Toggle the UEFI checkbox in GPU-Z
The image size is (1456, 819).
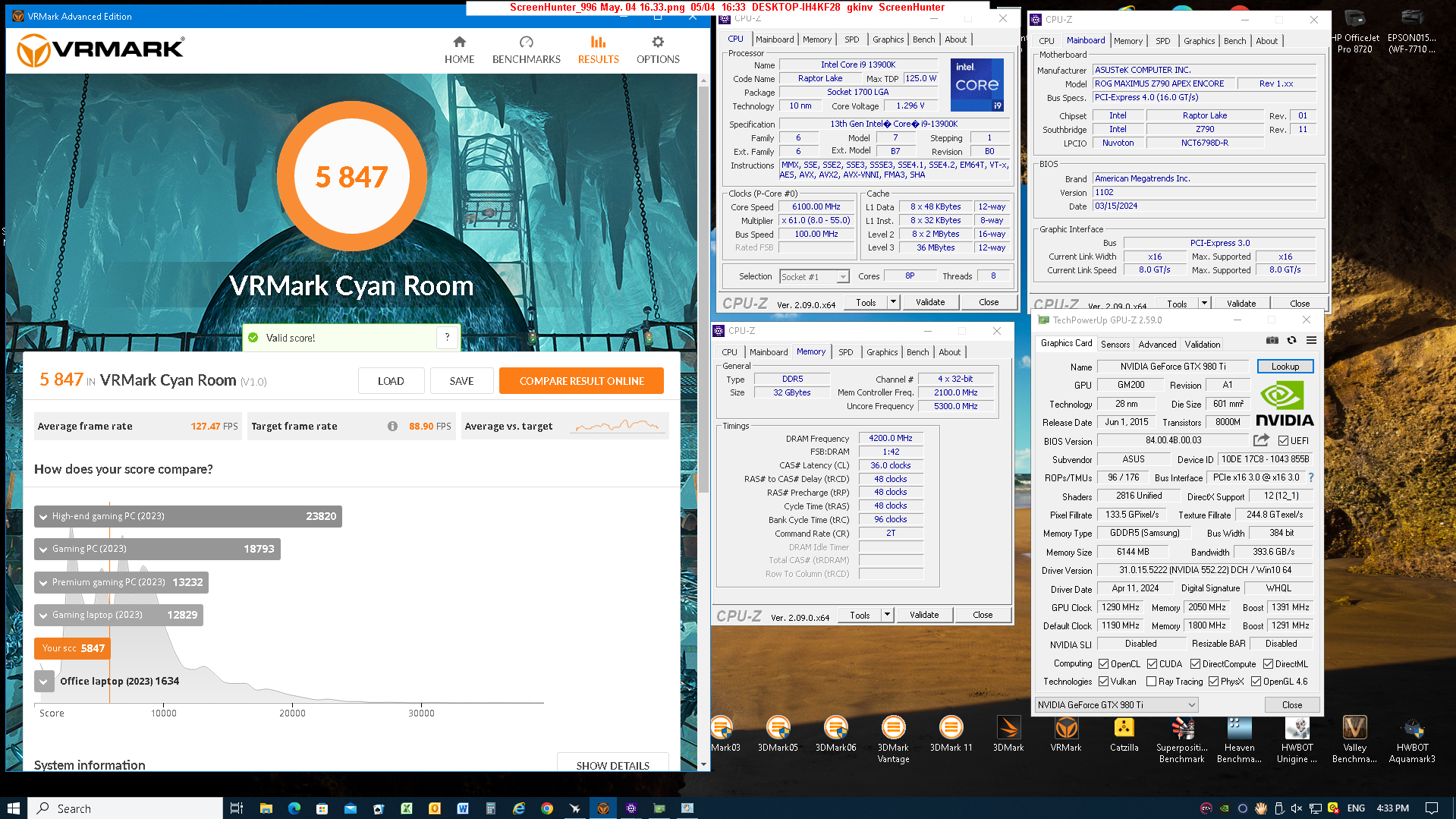click(1283, 441)
